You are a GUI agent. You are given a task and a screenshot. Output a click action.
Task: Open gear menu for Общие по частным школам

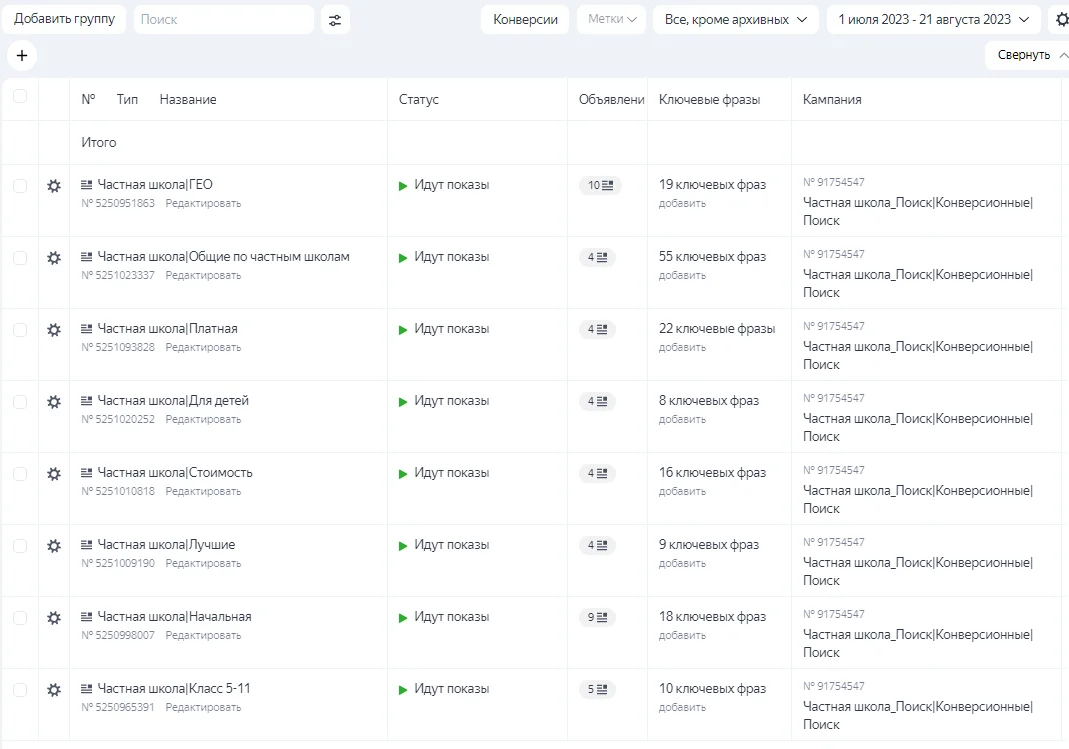click(x=54, y=258)
